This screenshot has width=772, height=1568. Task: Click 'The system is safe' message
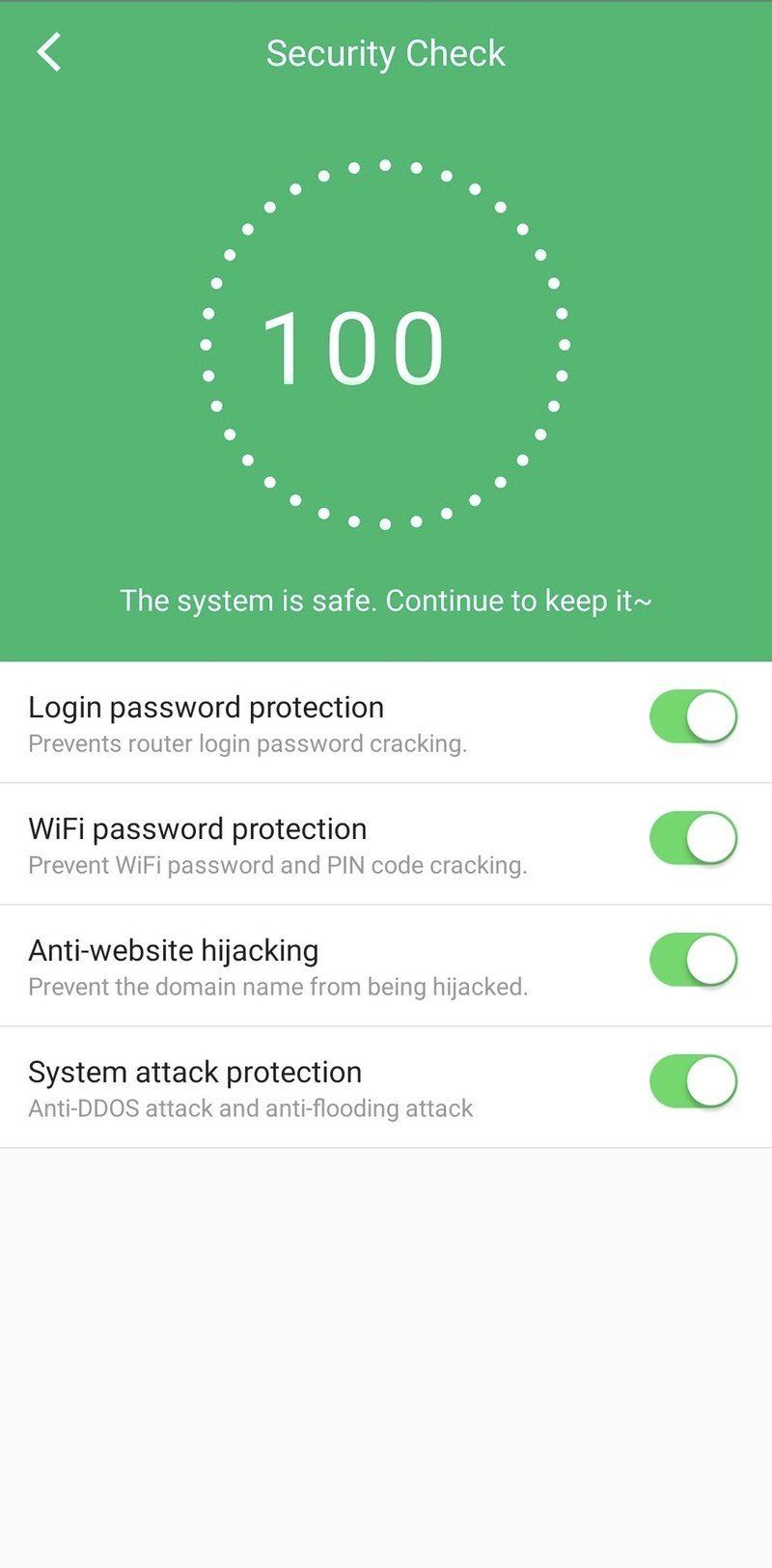386,601
